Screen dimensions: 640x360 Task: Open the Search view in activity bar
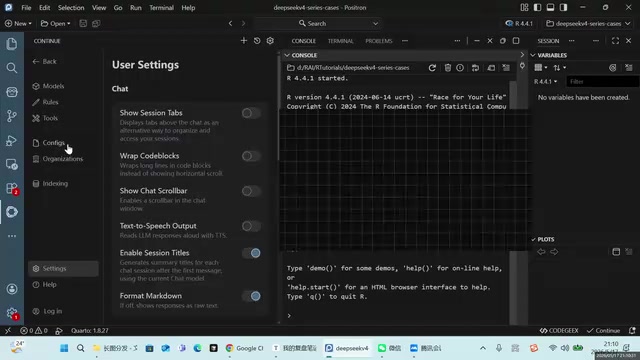pyautogui.click(x=12, y=68)
